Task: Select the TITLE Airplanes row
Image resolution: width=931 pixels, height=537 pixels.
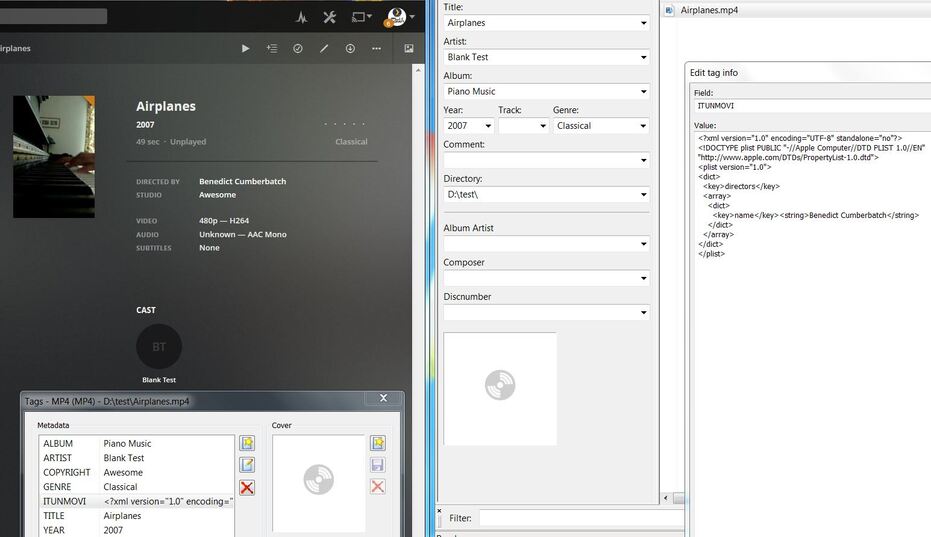Action: [137, 516]
